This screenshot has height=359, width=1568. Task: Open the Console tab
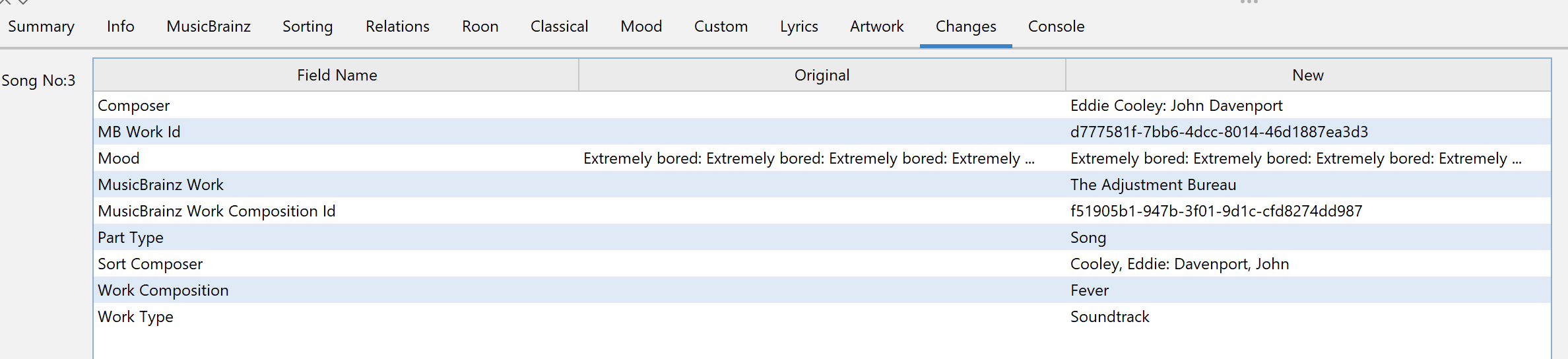[1056, 26]
